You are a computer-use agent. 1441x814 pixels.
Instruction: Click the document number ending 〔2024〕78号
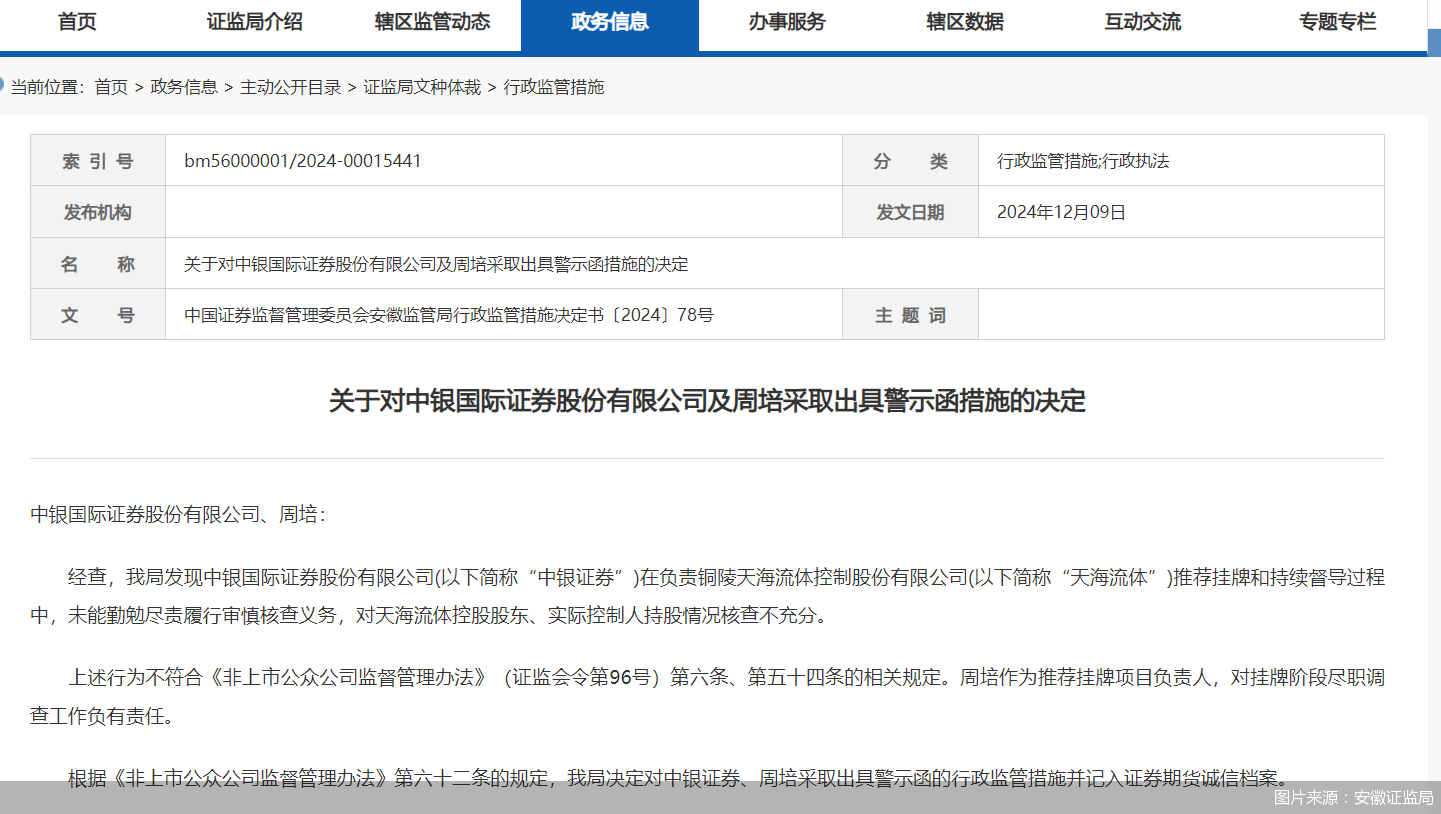[449, 315]
